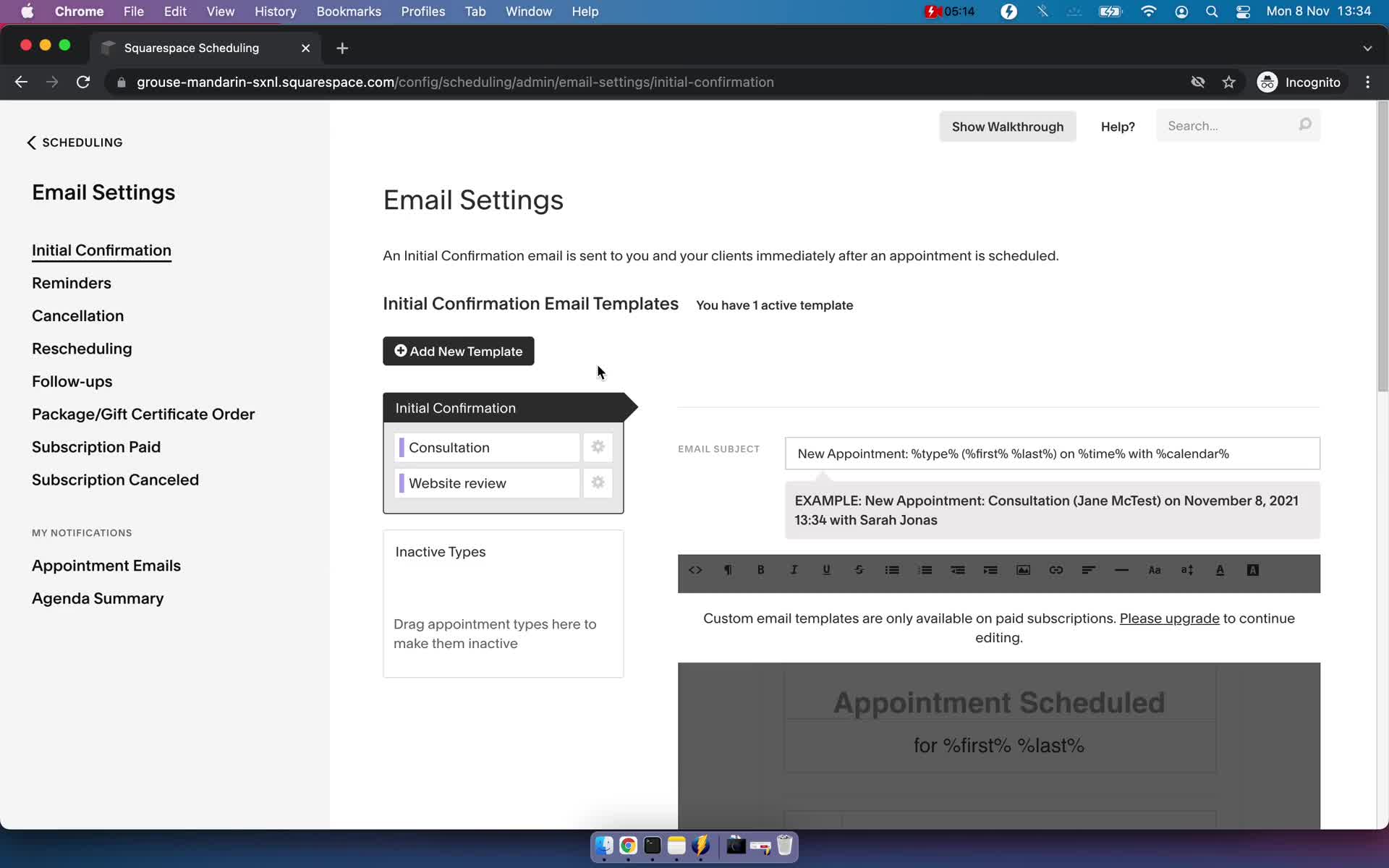Apply strikethrough formatting in editor toolbar
The width and height of the screenshot is (1389, 868).
point(859,570)
